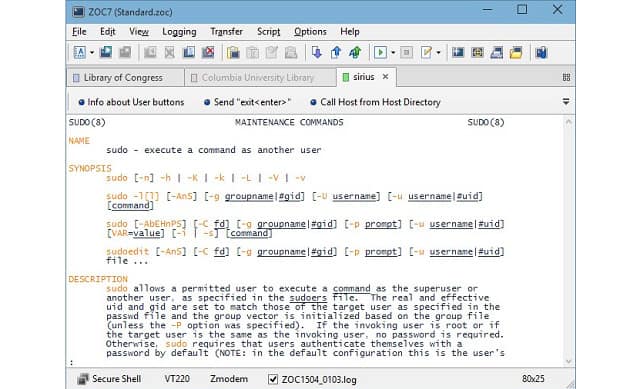Click the terminal scrollbar down arrow

[x=568, y=361]
